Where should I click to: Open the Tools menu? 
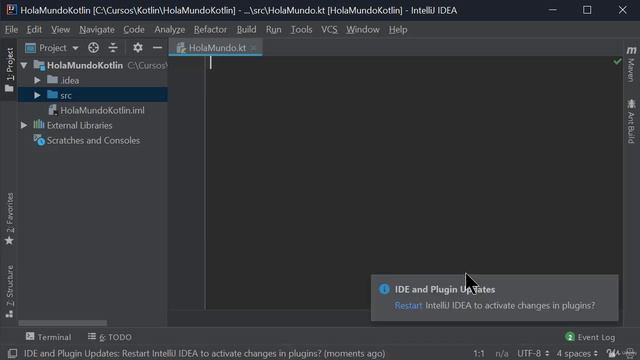(301, 29)
